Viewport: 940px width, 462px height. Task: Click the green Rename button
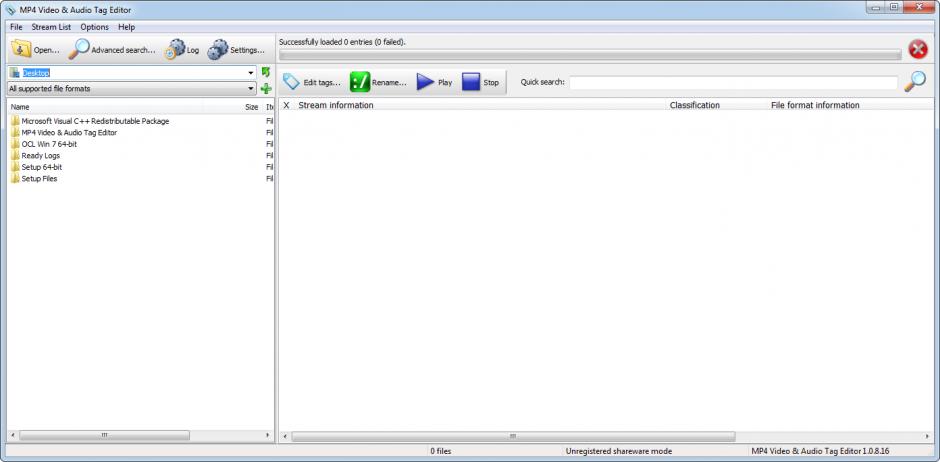pyautogui.click(x=378, y=82)
